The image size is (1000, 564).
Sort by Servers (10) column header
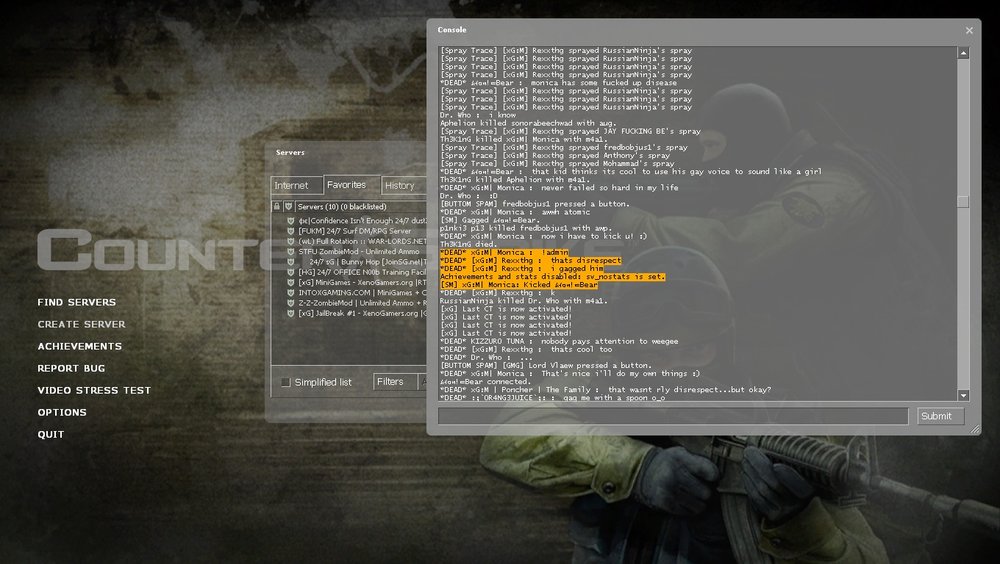coord(361,207)
